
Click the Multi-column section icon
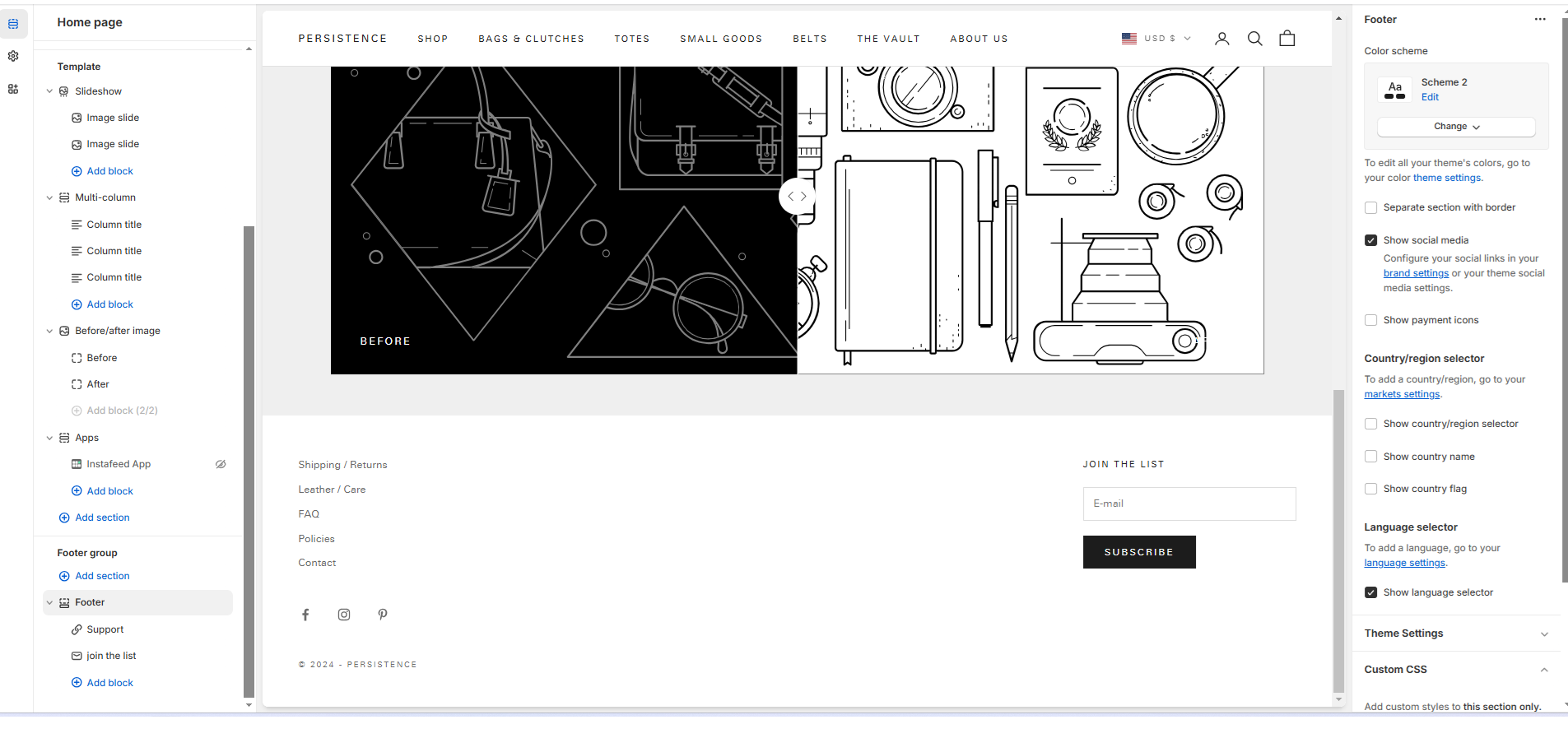point(64,197)
